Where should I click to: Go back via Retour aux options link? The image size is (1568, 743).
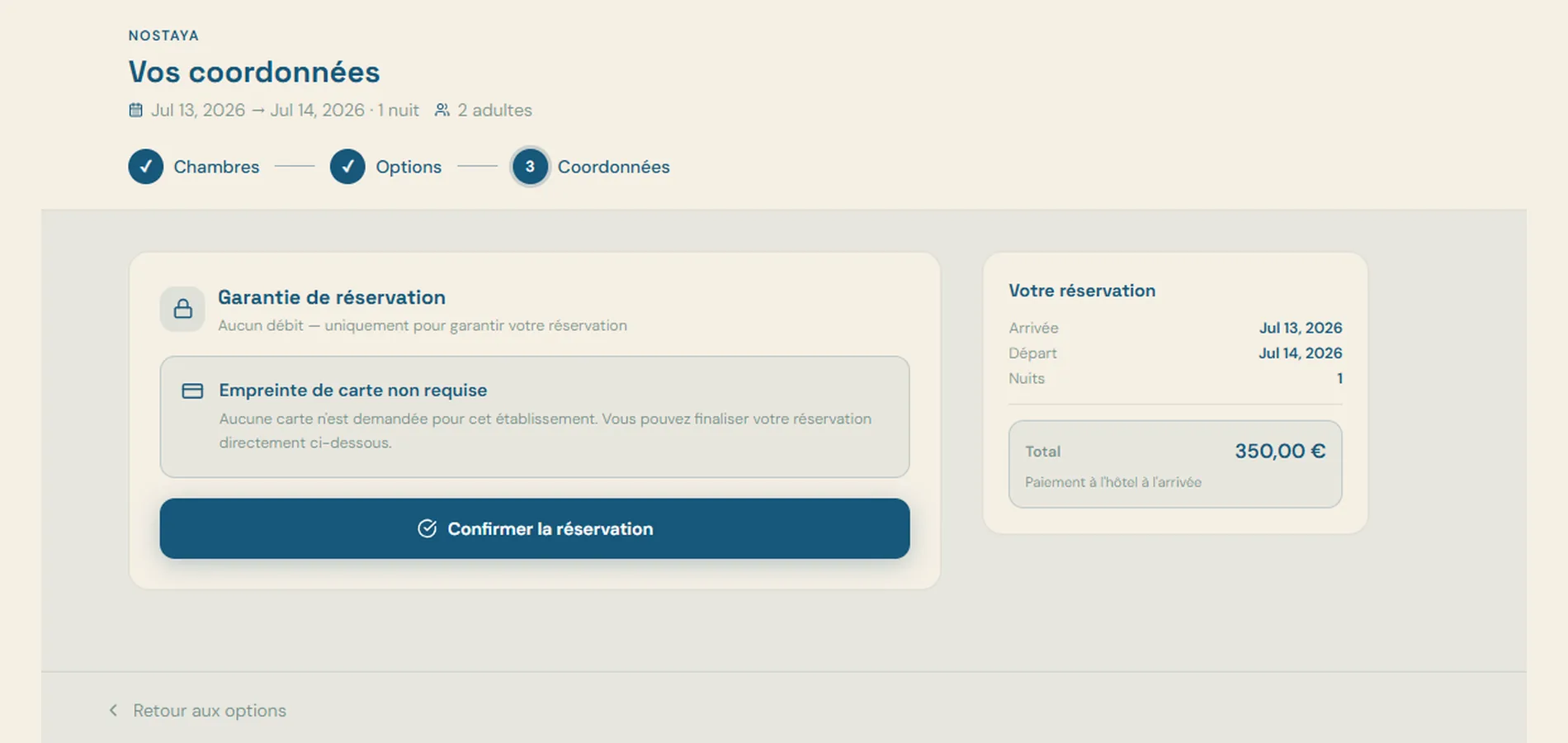210,711
